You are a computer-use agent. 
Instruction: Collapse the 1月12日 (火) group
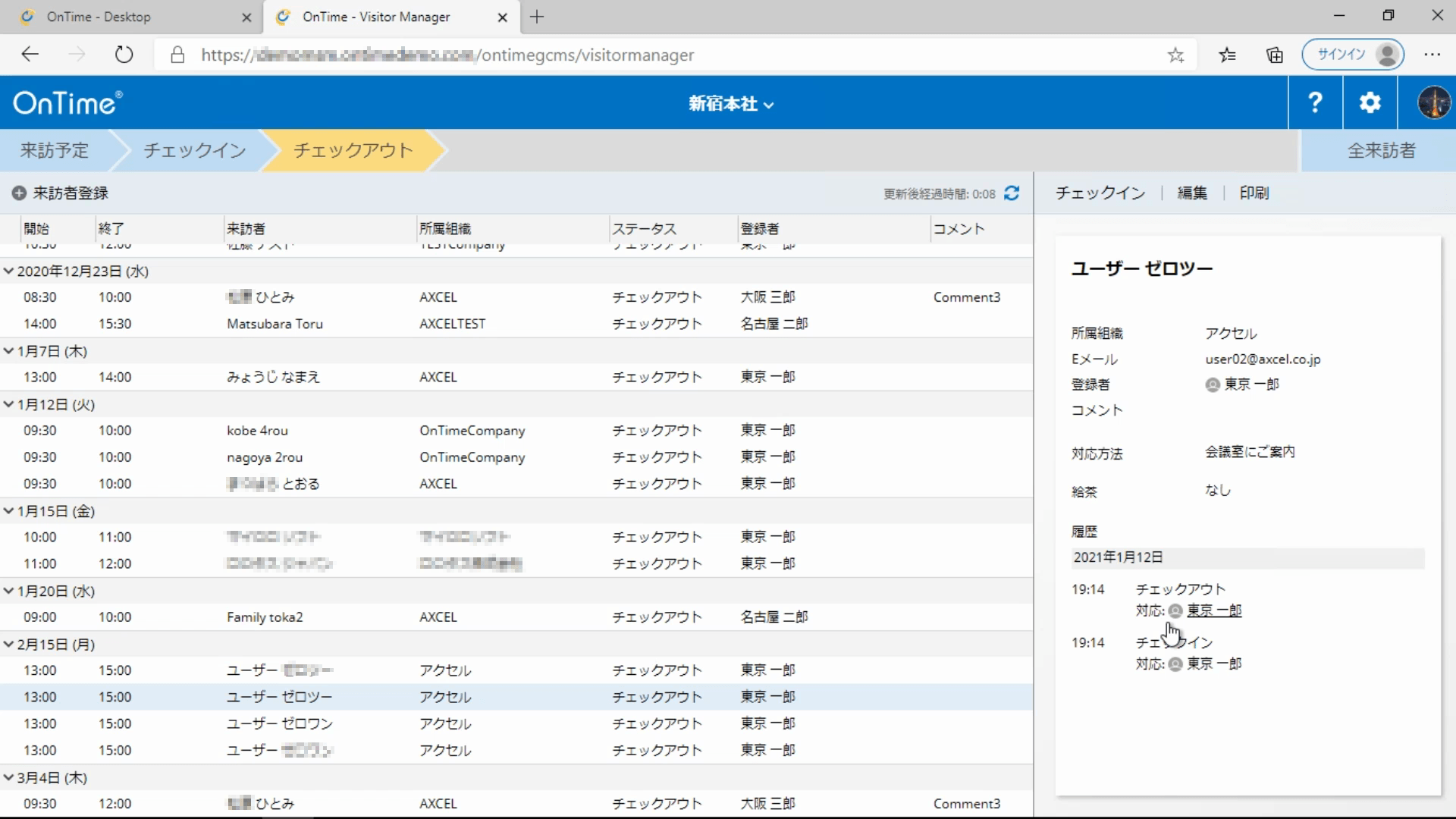[x=9, y=404]
